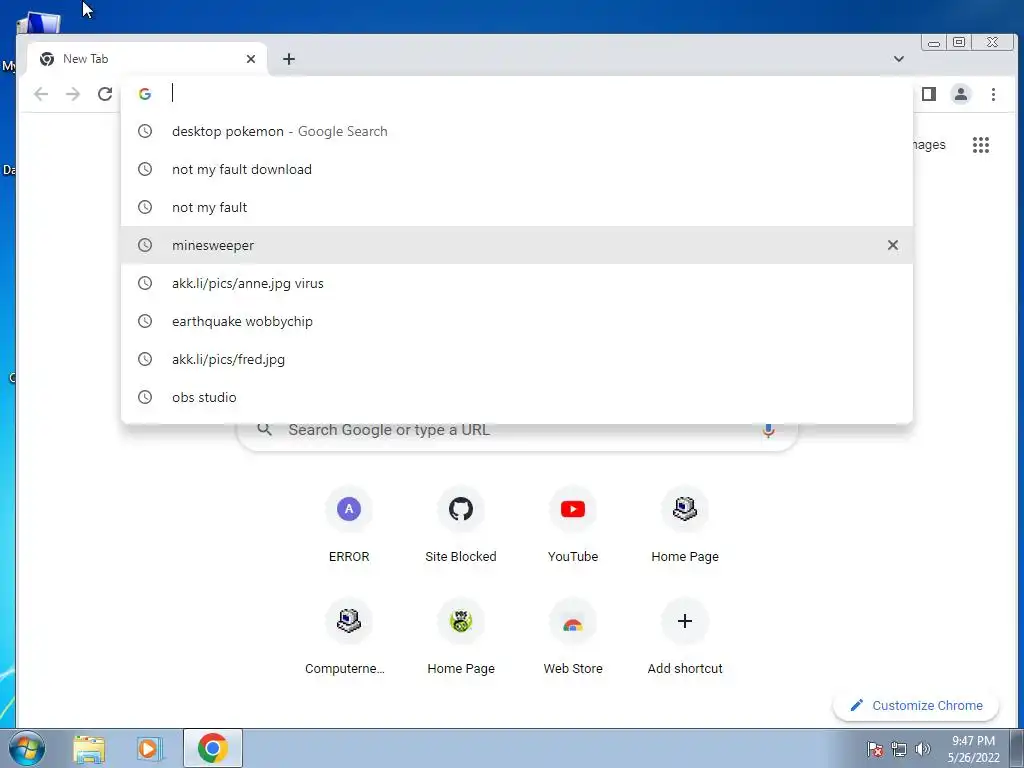Start voice search with microphone icon
The width and height of the screenshot is (1024, 768).
[x=769, y=430]
